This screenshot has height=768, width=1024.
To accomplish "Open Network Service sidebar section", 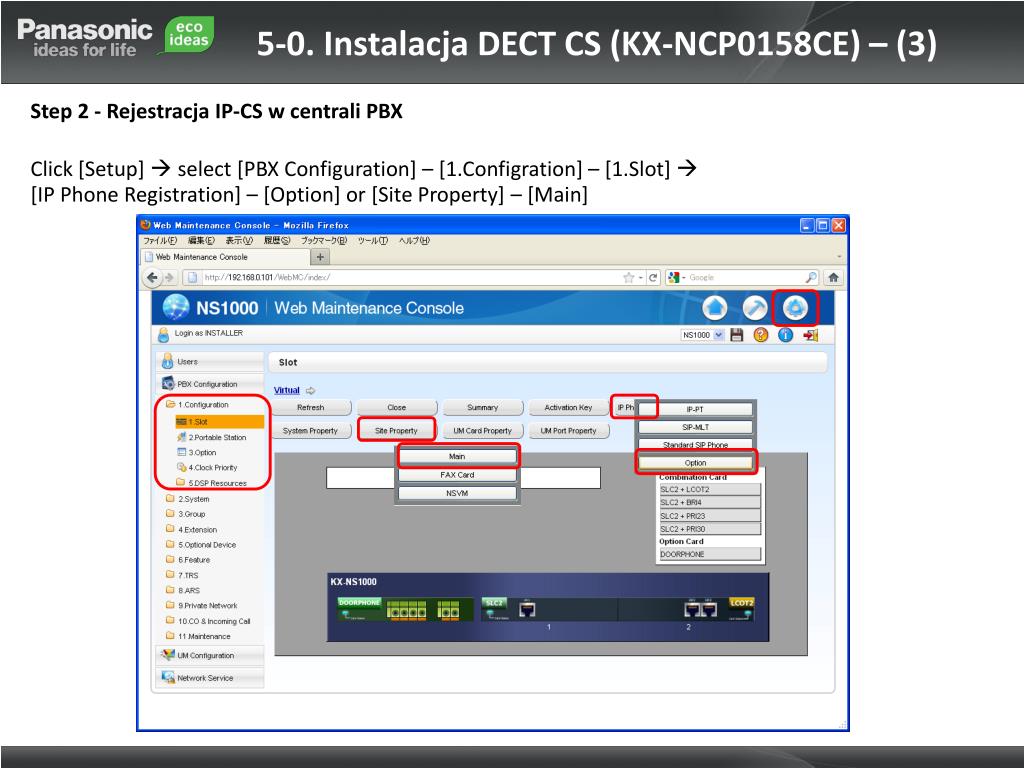I will (210, 678).
